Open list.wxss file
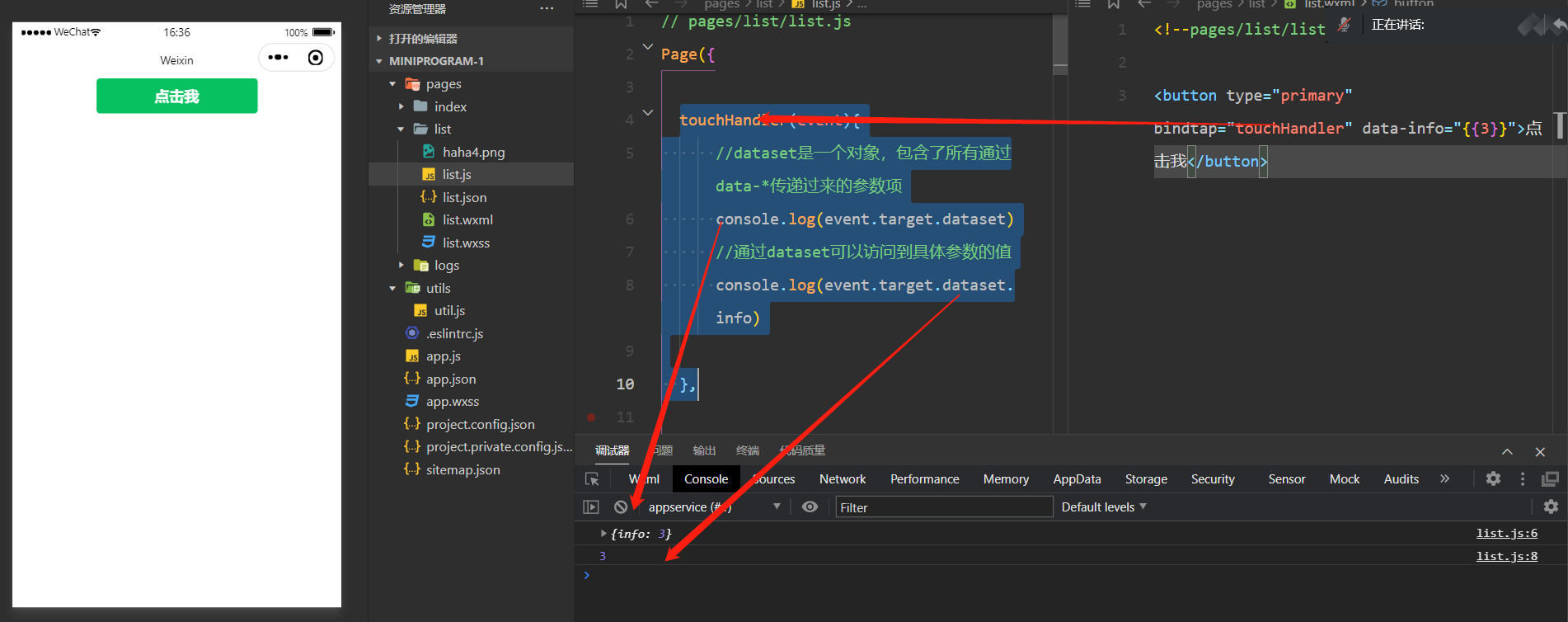This screenshot has width=1568, height=622. tap(466, 243)
